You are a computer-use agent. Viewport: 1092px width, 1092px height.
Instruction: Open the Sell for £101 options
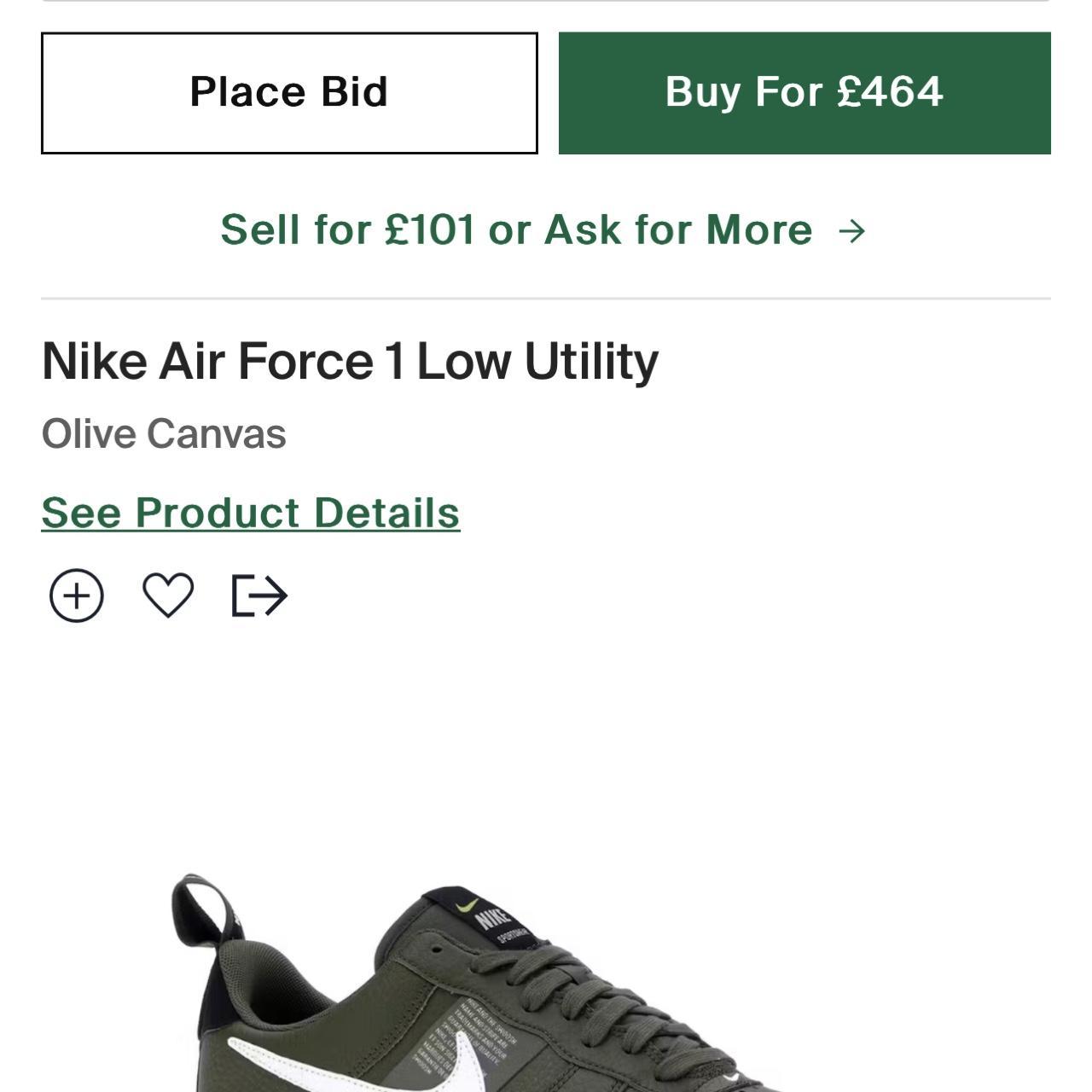(515, 229)
